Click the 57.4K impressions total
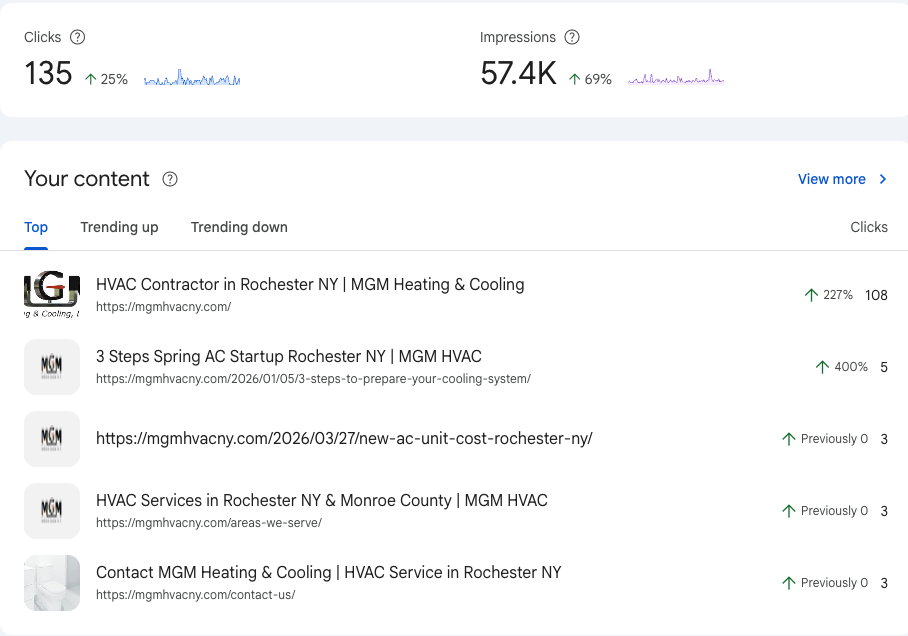Image resolution: width=908 pixels, height=636 pixels. pos(518,74)
